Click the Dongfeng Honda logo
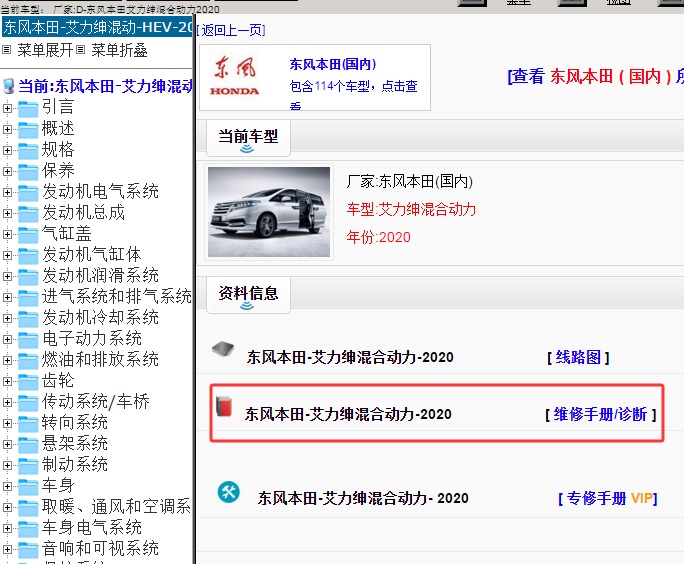This screenshot has height=564, width=684. point(235,76)
